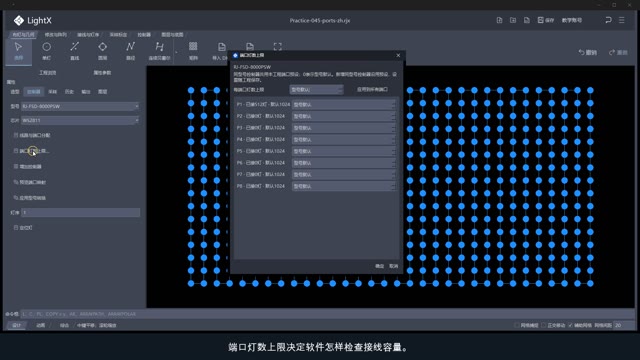Select the N-shaped path tool
Viewport: 640px width, 360px height.
pyautogui.click(x=130, y=51)
